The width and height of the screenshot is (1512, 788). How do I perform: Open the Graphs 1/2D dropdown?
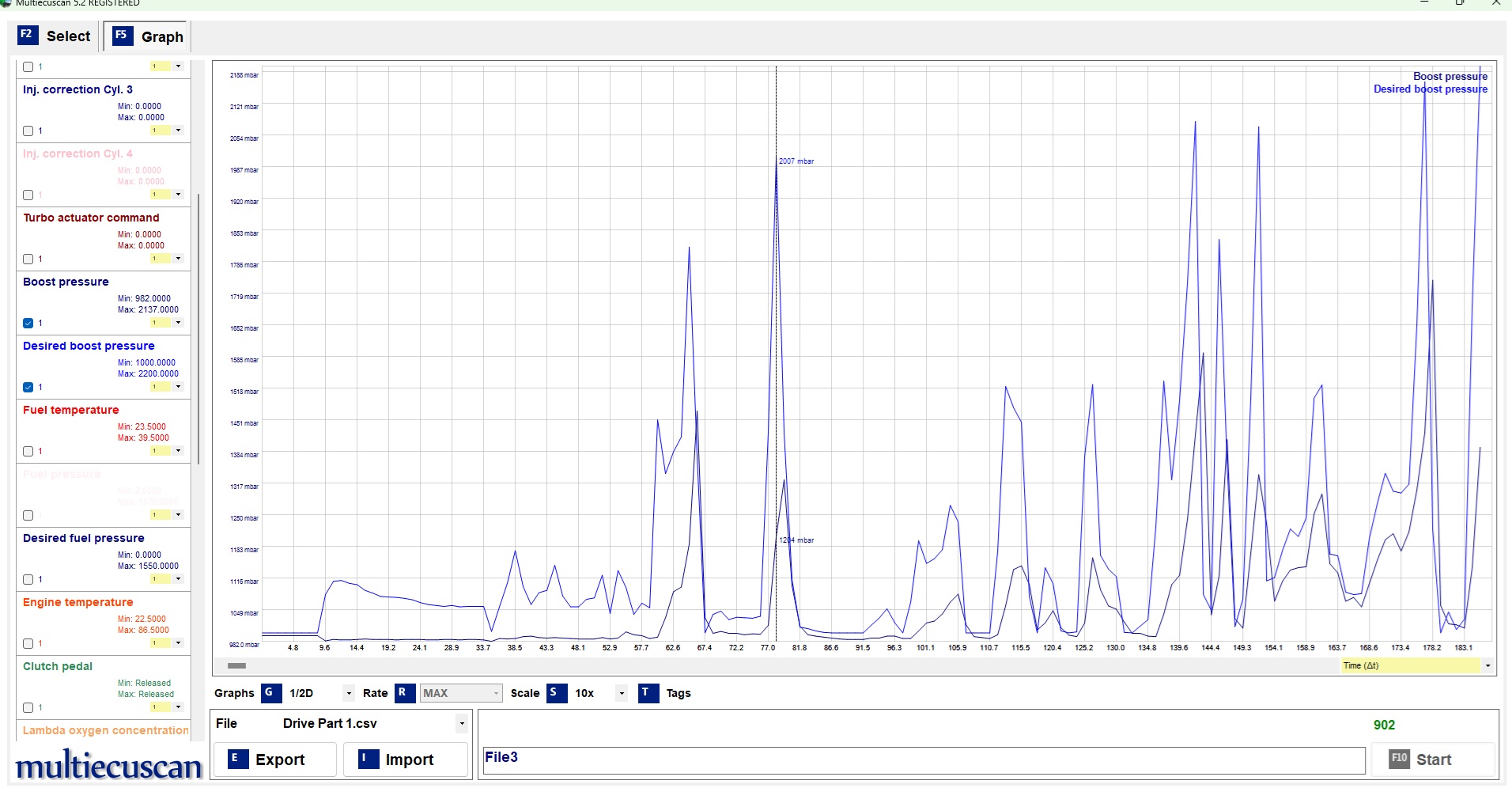point(349,694)
